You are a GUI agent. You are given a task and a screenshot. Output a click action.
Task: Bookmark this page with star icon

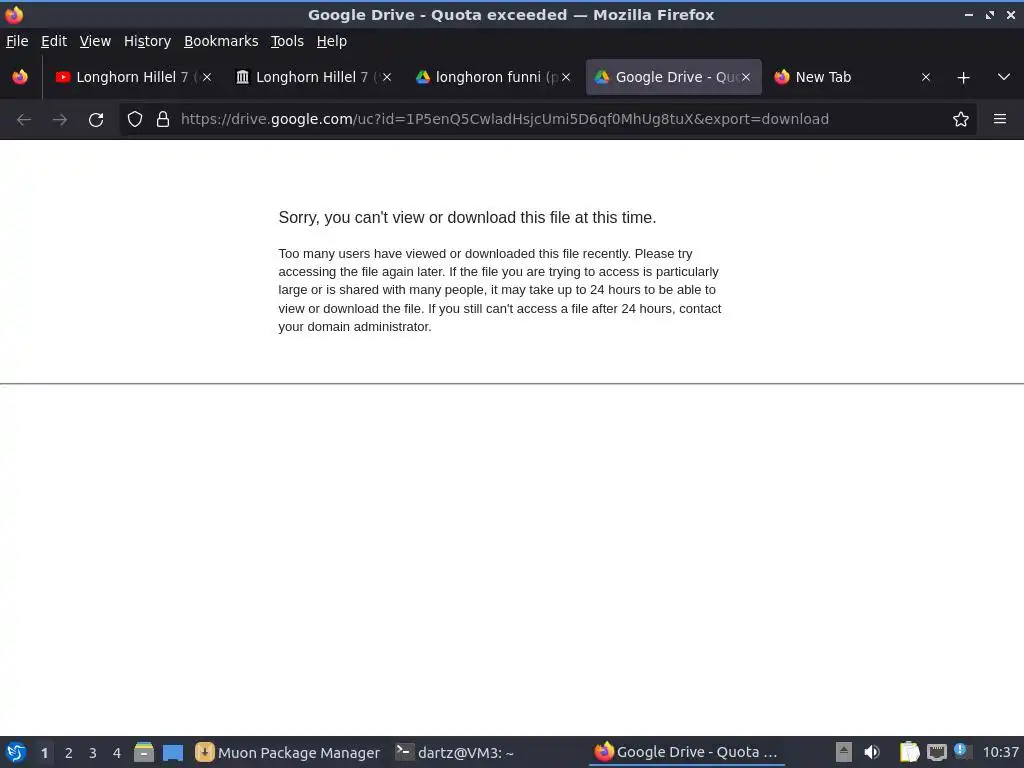click(x=961, y=119)
